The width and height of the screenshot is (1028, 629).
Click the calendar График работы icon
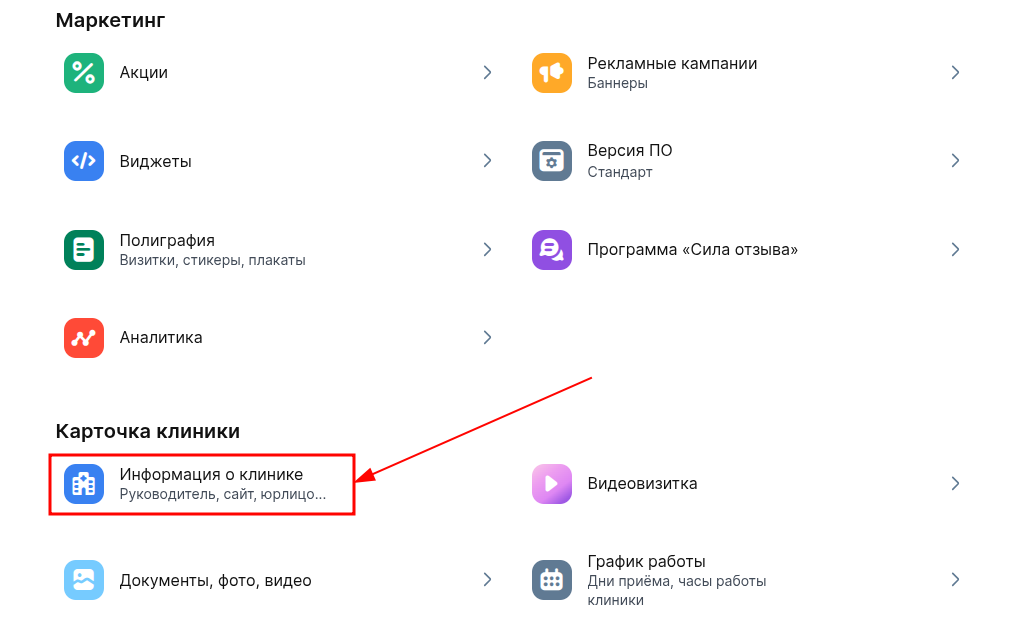(552, 580)
